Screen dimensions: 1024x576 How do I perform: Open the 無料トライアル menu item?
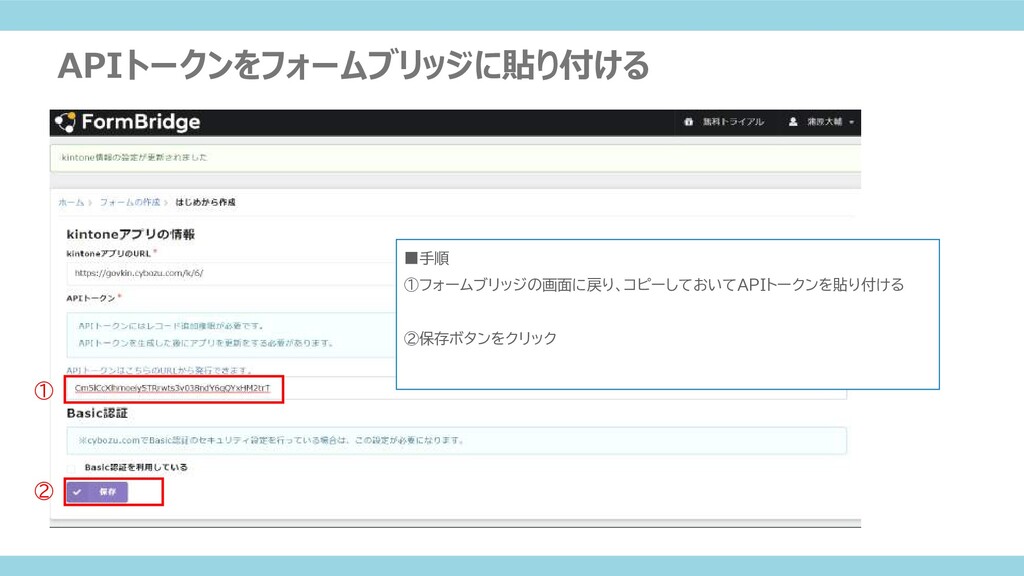pos(733,122)
